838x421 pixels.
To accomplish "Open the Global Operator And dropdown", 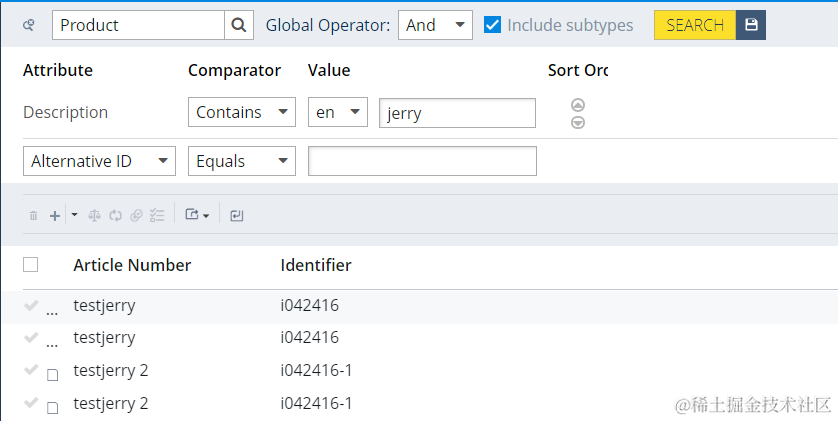I will point(435,25).
